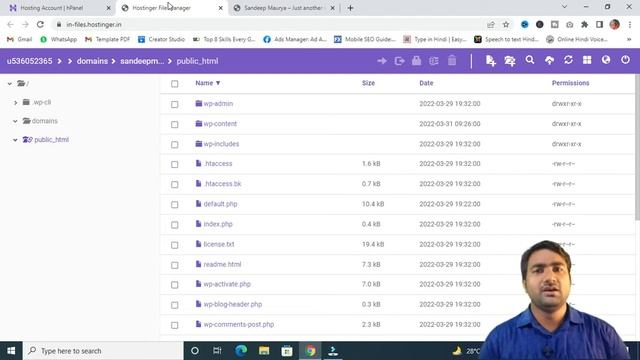
Task: Create a new file with toolbar icon
Action: (x=491, y=61)
